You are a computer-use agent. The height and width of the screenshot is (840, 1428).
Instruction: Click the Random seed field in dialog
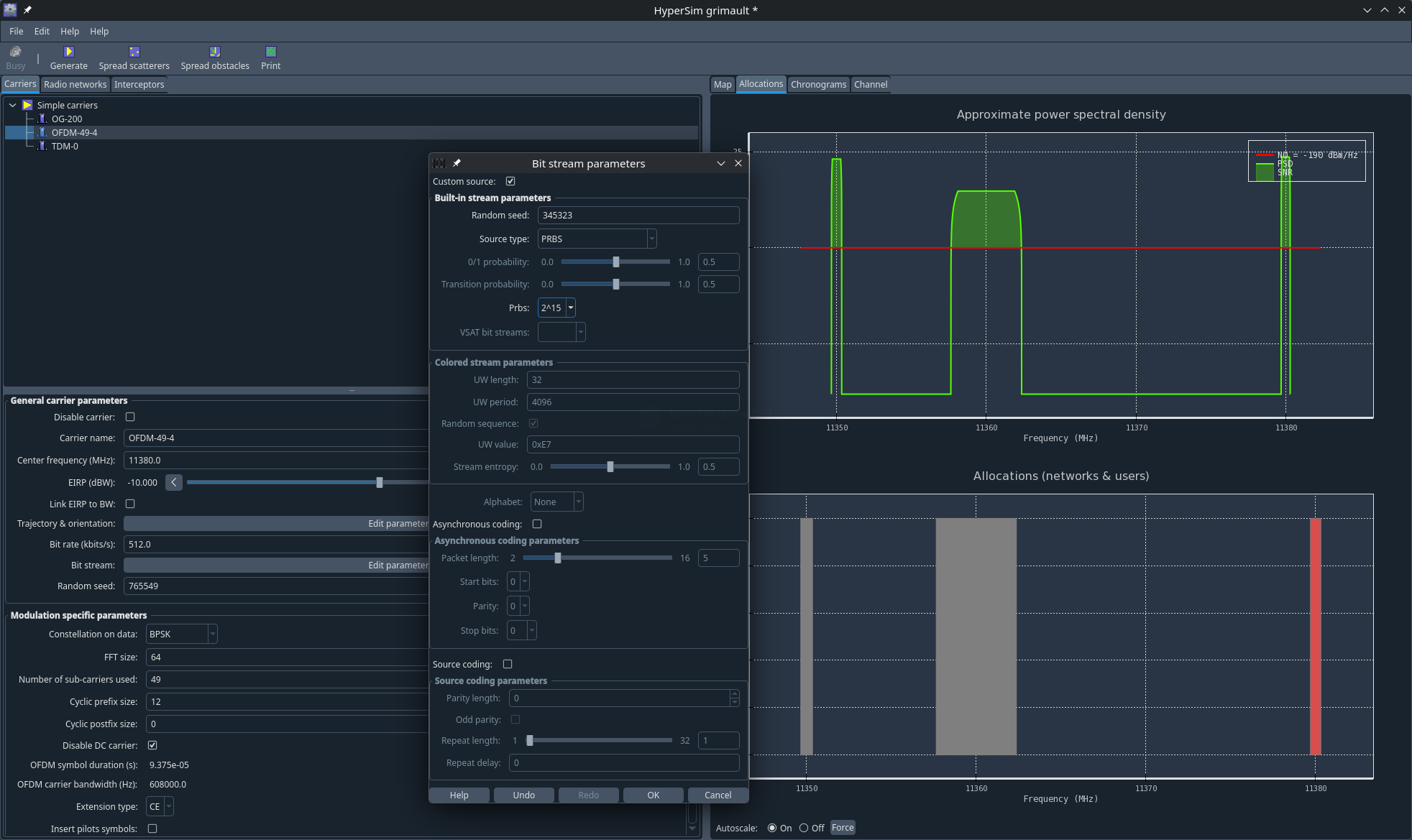638,215
